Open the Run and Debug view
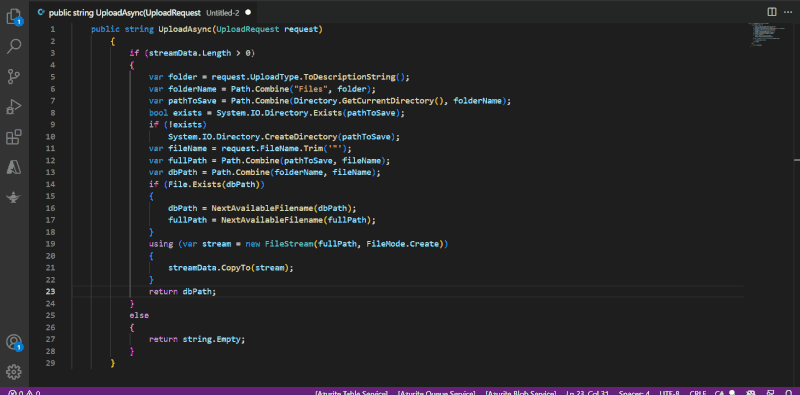Viewport: 800px width, 395px height. click(13, 107)
